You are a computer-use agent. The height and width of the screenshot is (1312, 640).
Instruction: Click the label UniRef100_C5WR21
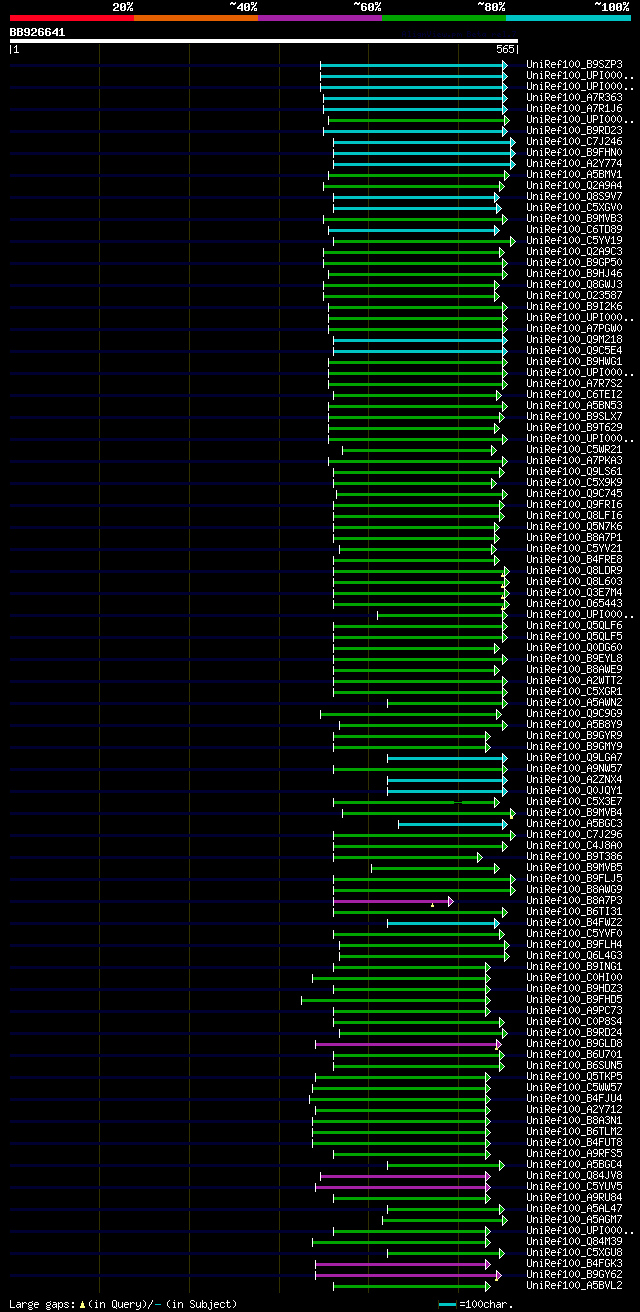pyautogui.click(x=574, y=450)
